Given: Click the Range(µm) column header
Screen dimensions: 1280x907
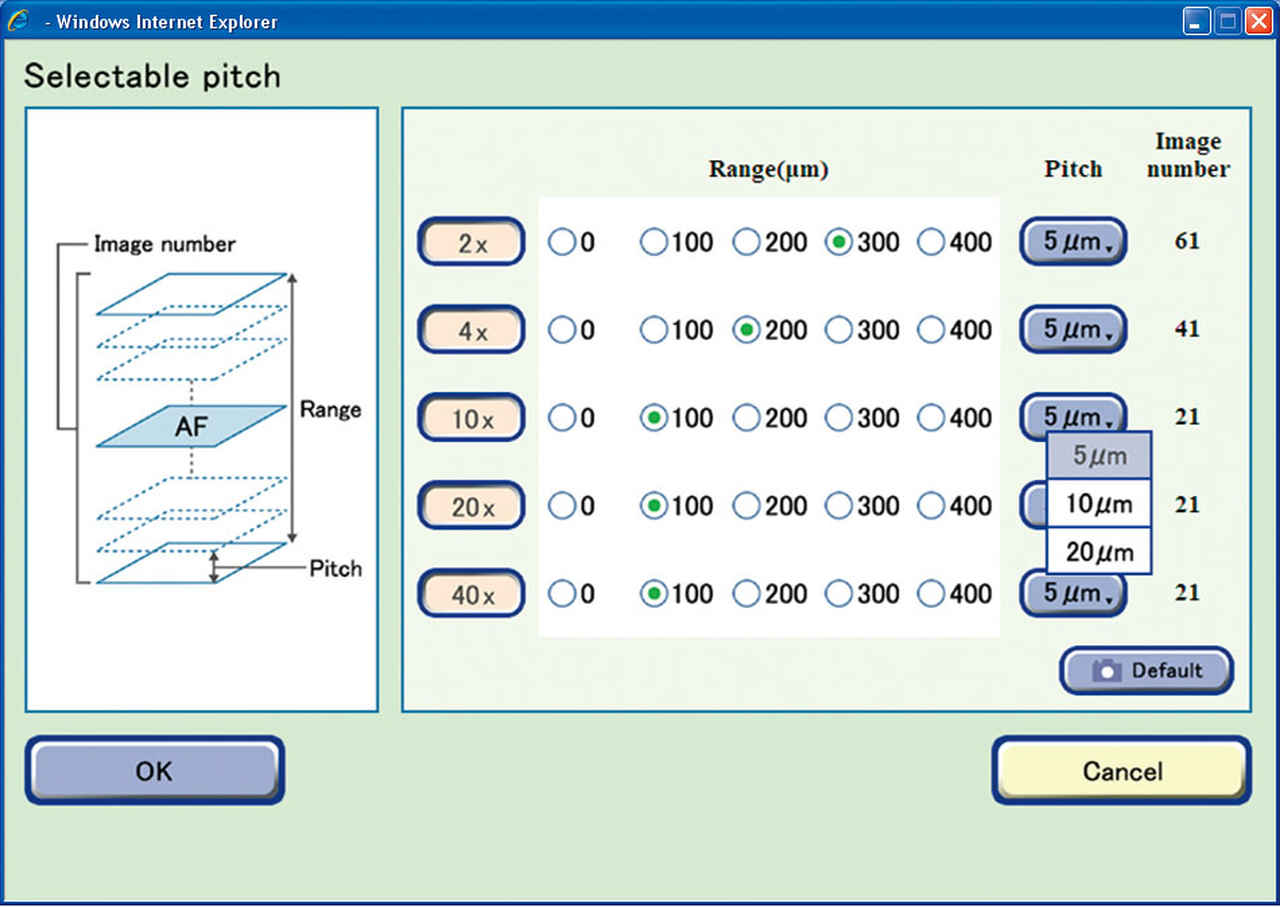Looking at the screenshot, I should 768,170.
